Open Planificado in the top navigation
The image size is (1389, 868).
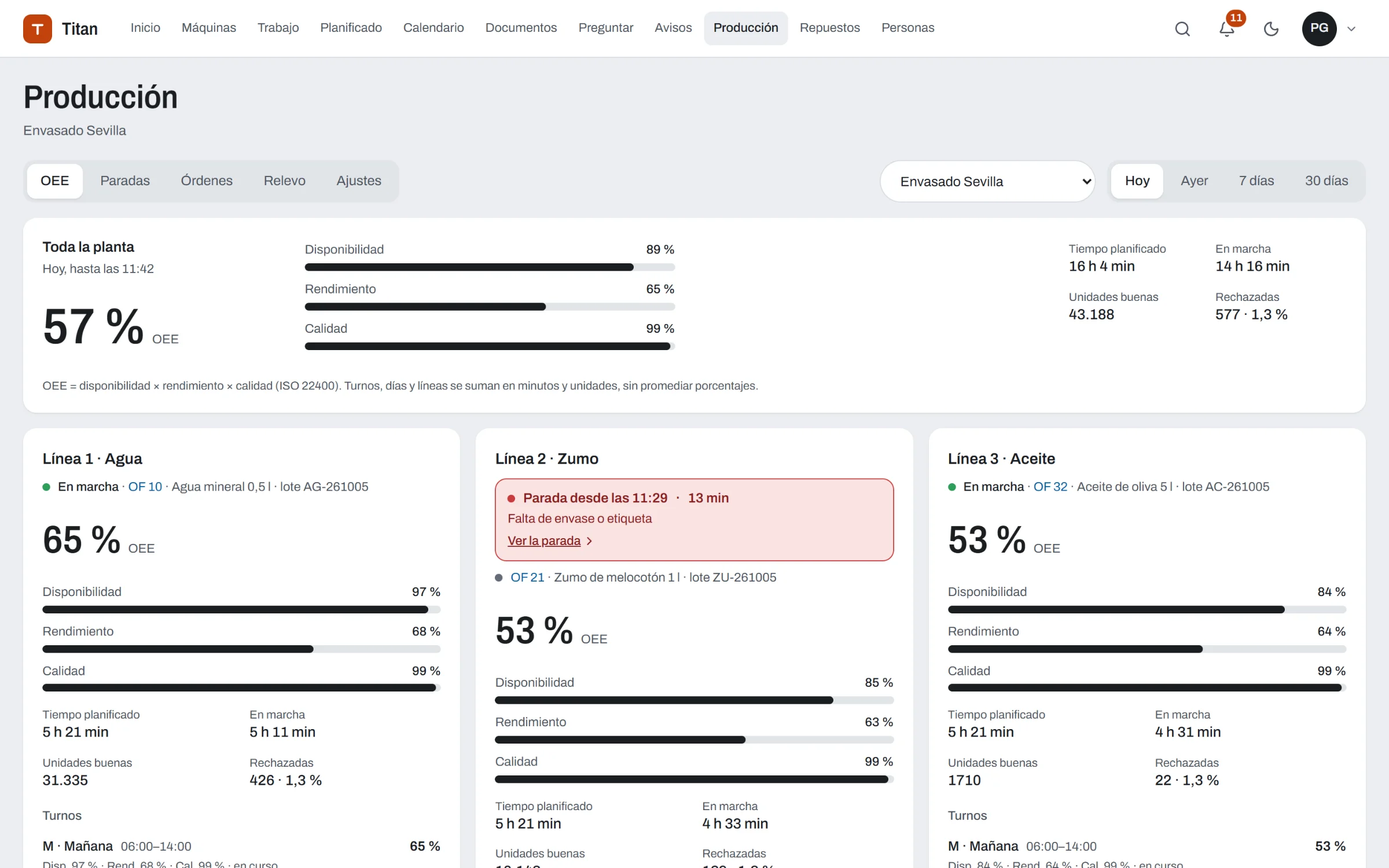(351, 28)
